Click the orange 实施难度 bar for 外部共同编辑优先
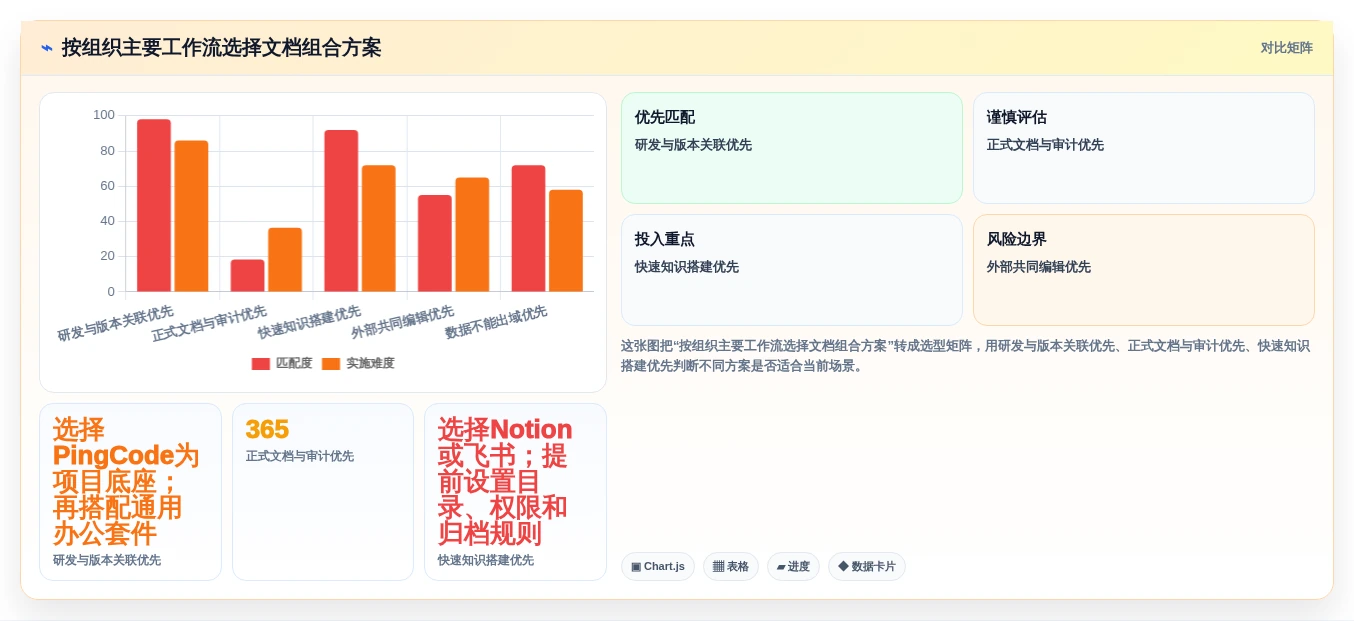The width and height of the screenshot is (1354, 621). pos(472,235)
